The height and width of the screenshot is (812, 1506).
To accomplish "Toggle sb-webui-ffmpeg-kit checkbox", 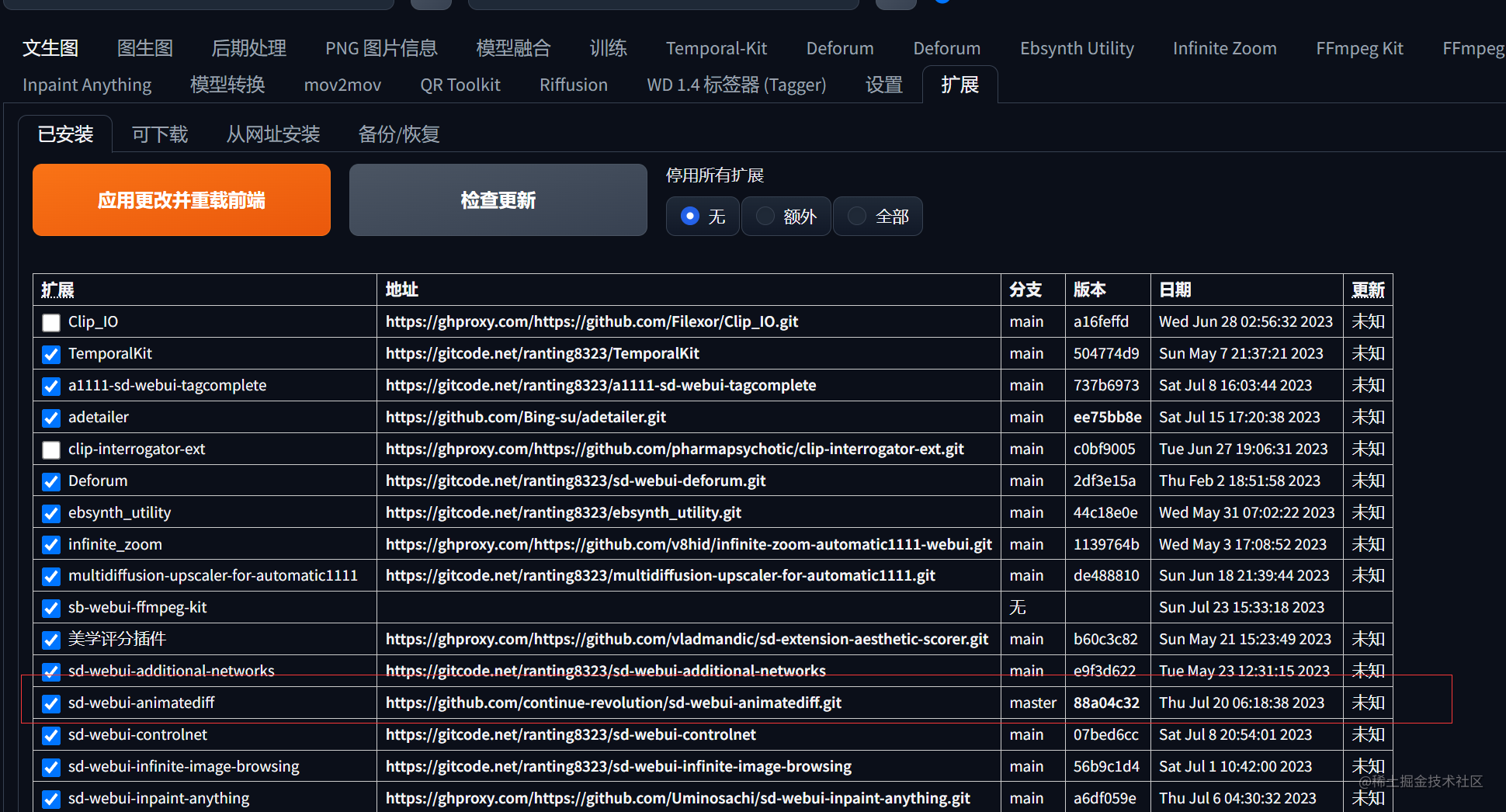I will 51,609.
